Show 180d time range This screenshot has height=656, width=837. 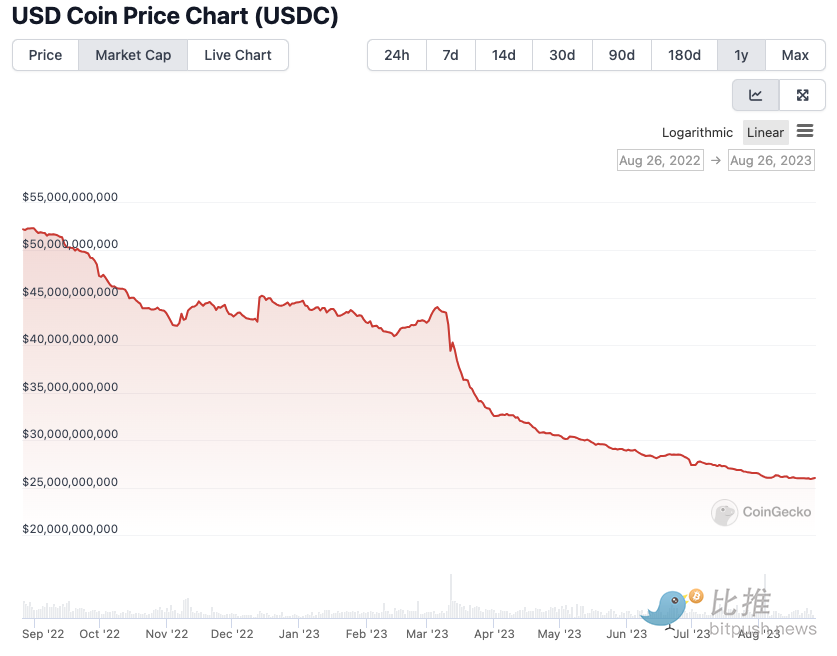684,55
